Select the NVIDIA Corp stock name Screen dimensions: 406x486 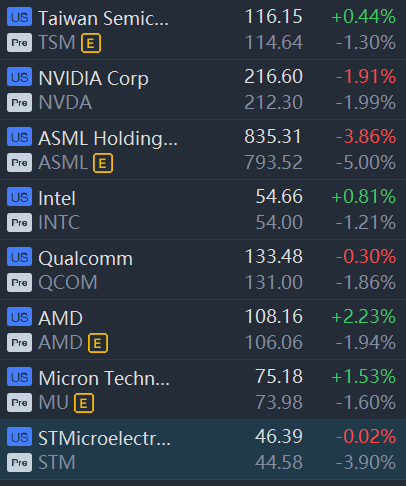pyautogui.click(x=93, y=78)
